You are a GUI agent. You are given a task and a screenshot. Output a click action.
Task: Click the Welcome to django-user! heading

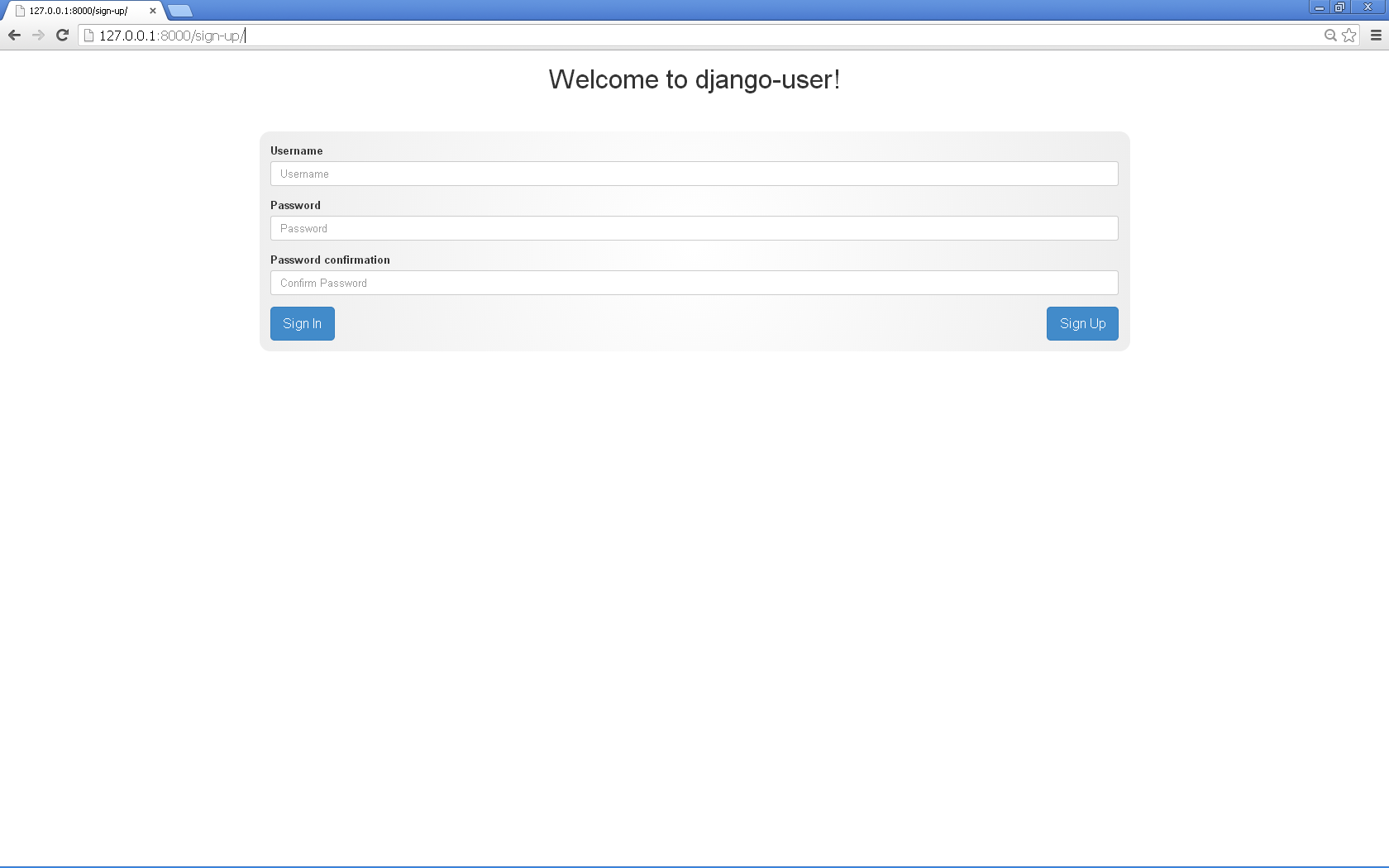(x=694, y=79)
